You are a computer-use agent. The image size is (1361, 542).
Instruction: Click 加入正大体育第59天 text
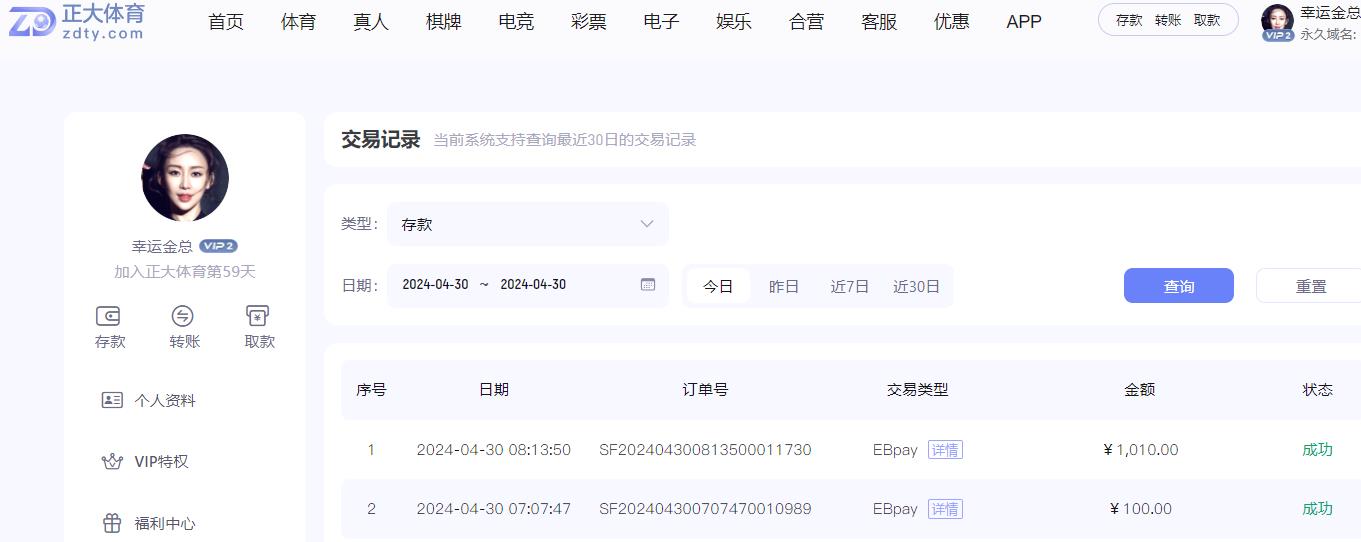click(x=185, y=272)
